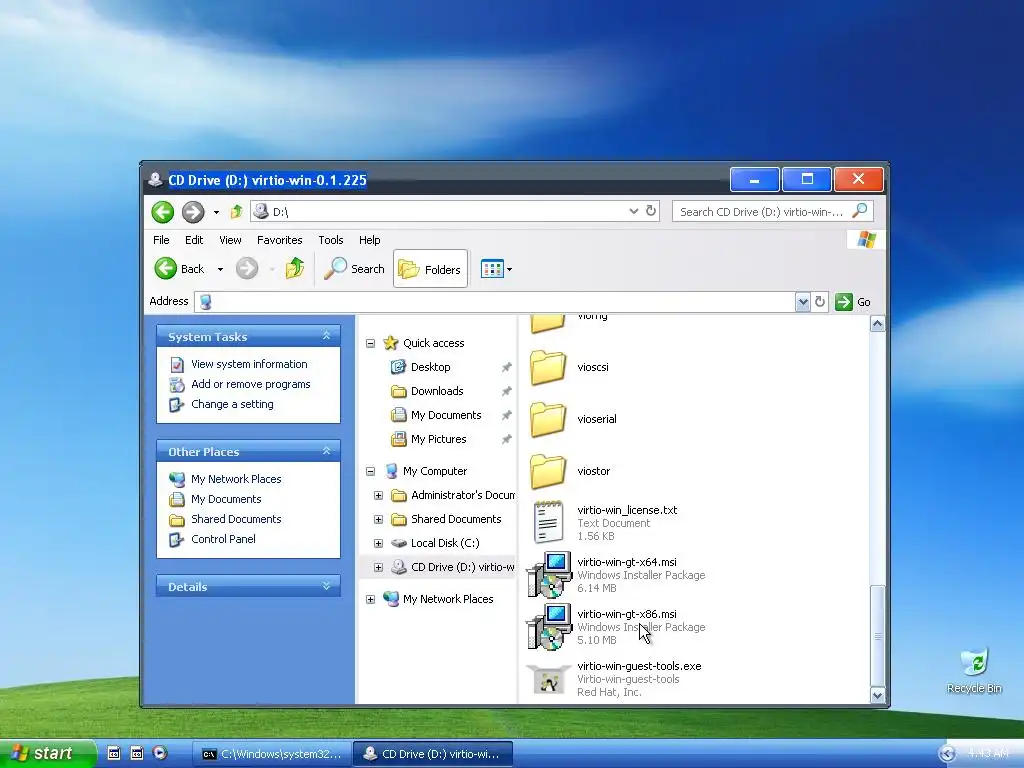1024x768 pixels.
Task: Open the Start menu button
Action: click(47, 753)
